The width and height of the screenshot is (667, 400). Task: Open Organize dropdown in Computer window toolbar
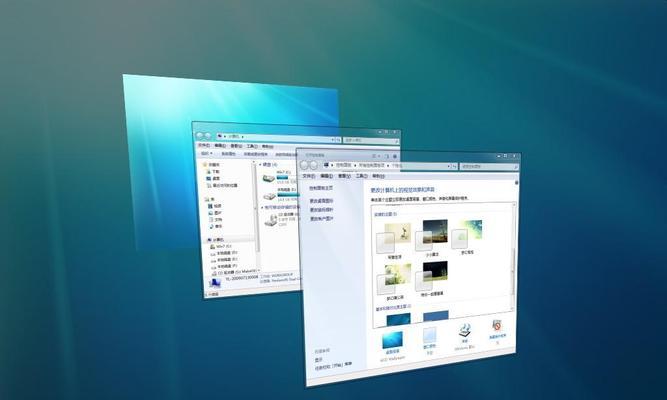pyautogui.click(x=206, y=153)
